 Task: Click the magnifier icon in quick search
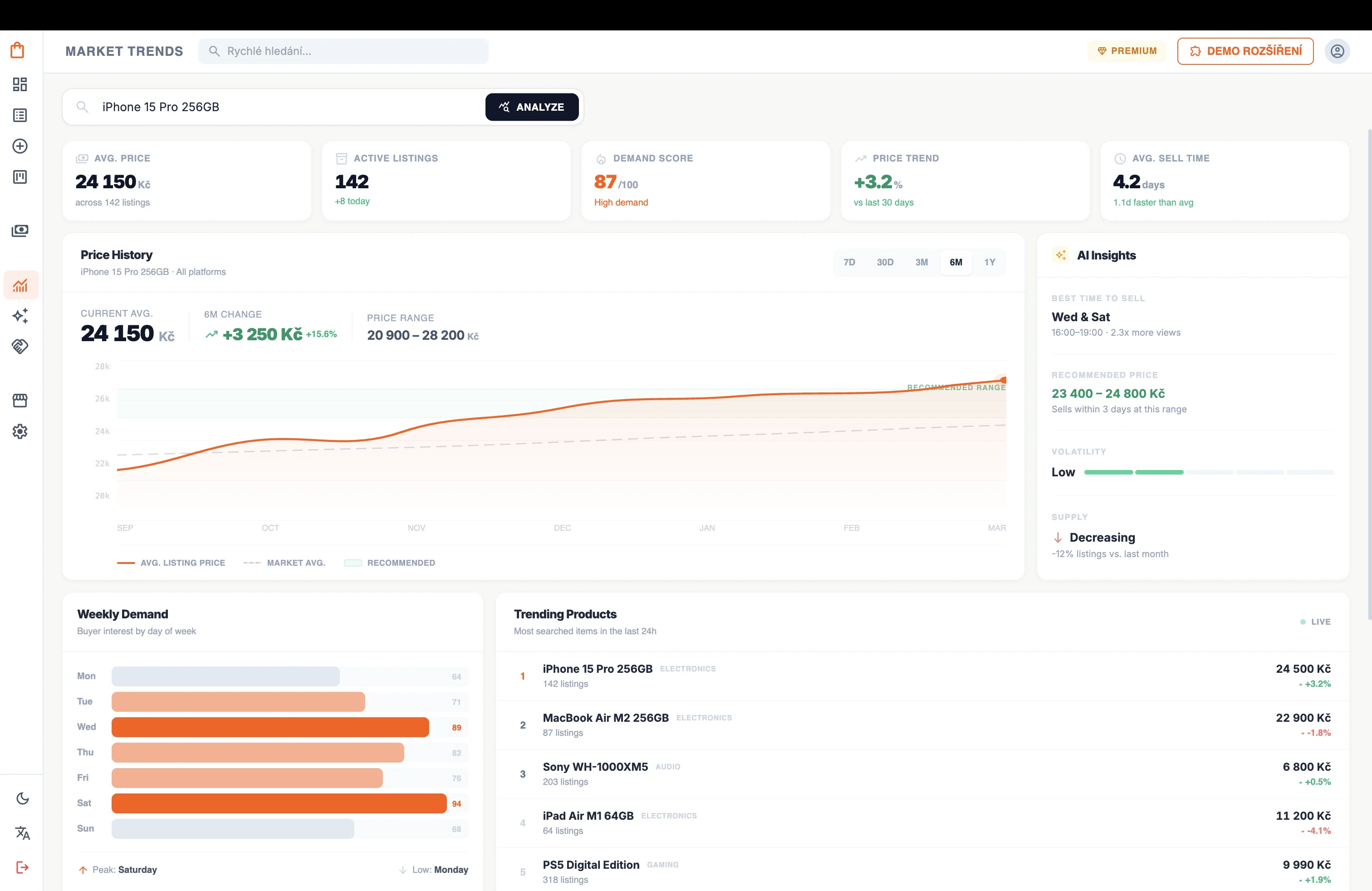[x=214, y=51]
